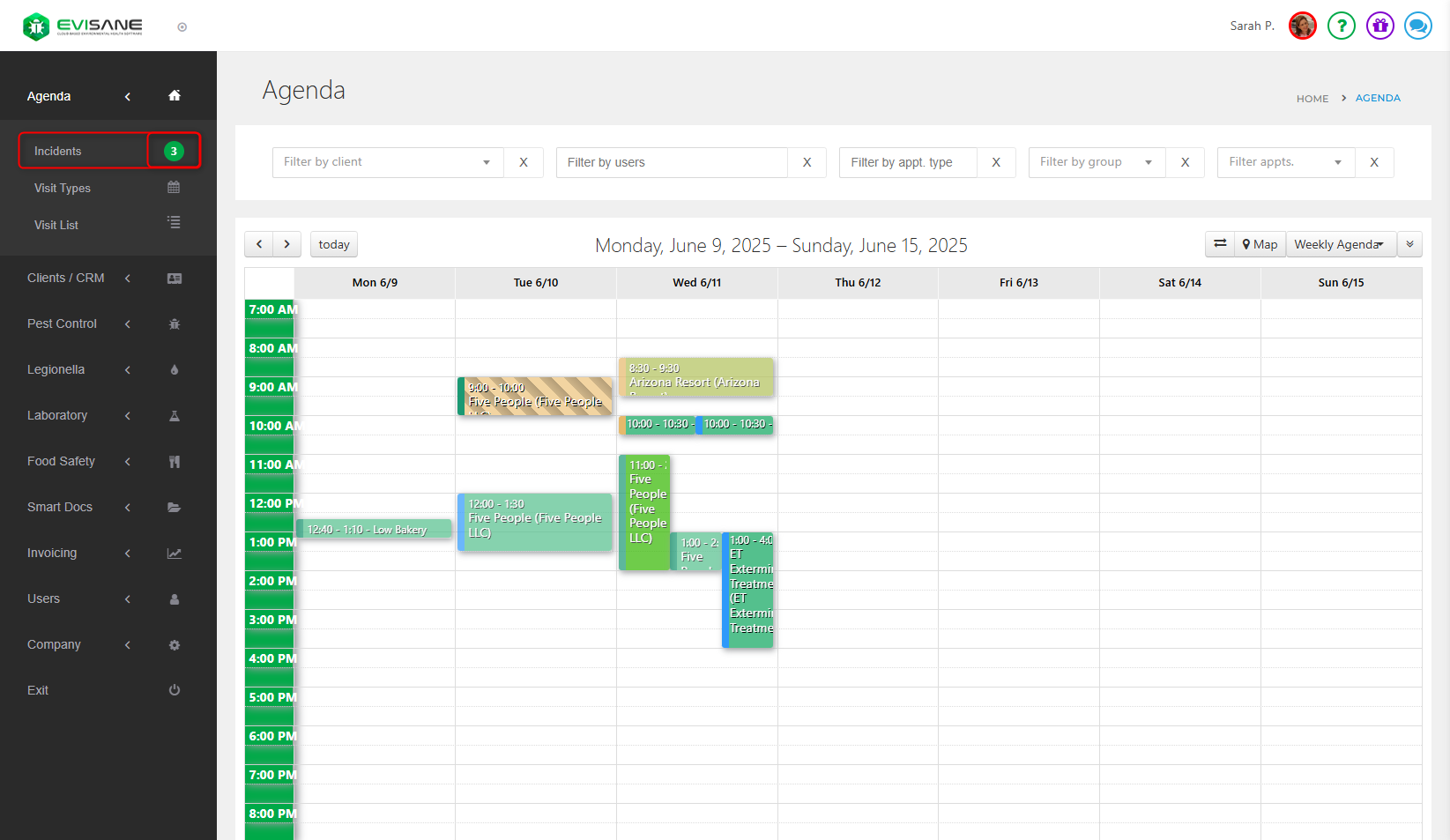
Task: Open Visit Types menu item
Action: 63,188
